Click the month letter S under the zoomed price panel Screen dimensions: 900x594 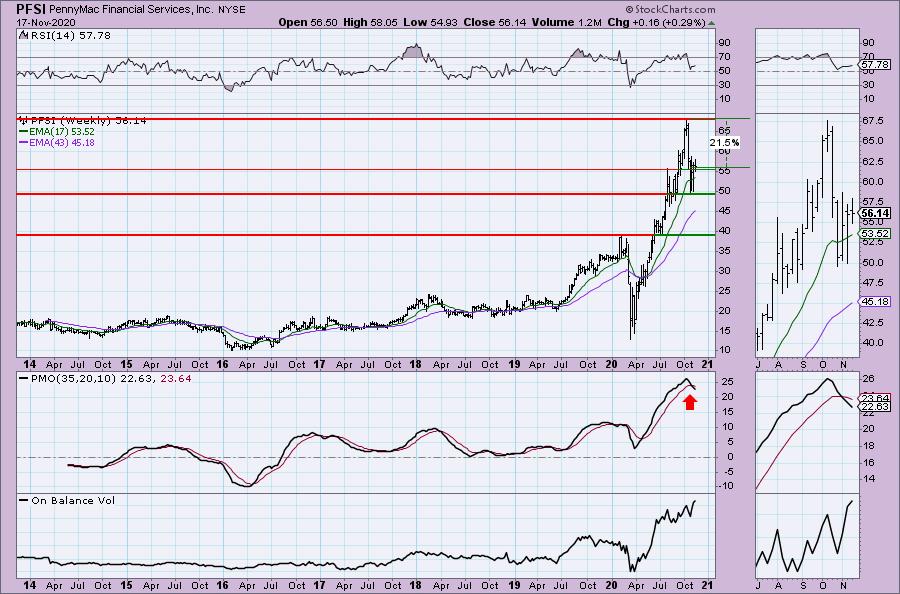click(x=804, y=364)
